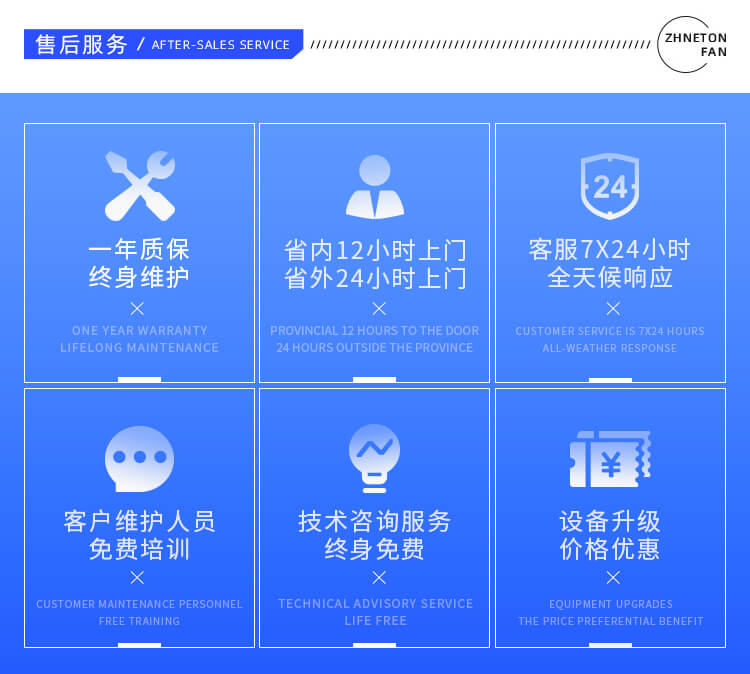Open the chat speech bubble icon
The image size is (750, 674).
(x=139, y=459)
